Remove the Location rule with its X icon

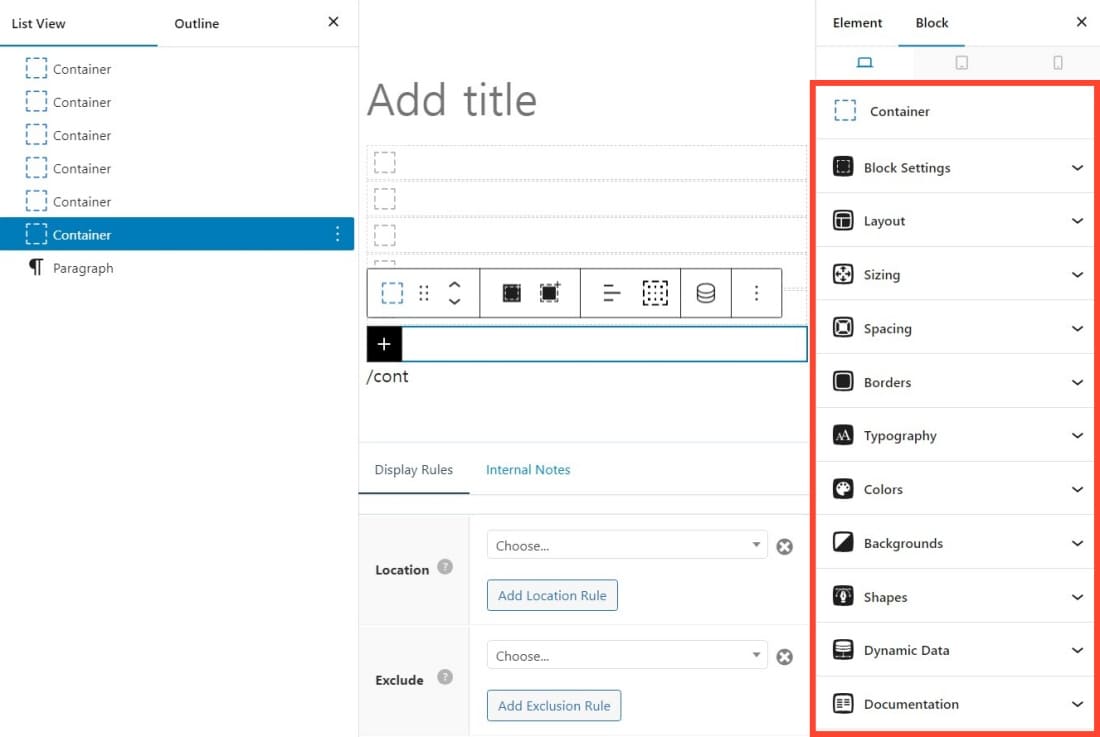pyautogui.click(x=784, y=546)
